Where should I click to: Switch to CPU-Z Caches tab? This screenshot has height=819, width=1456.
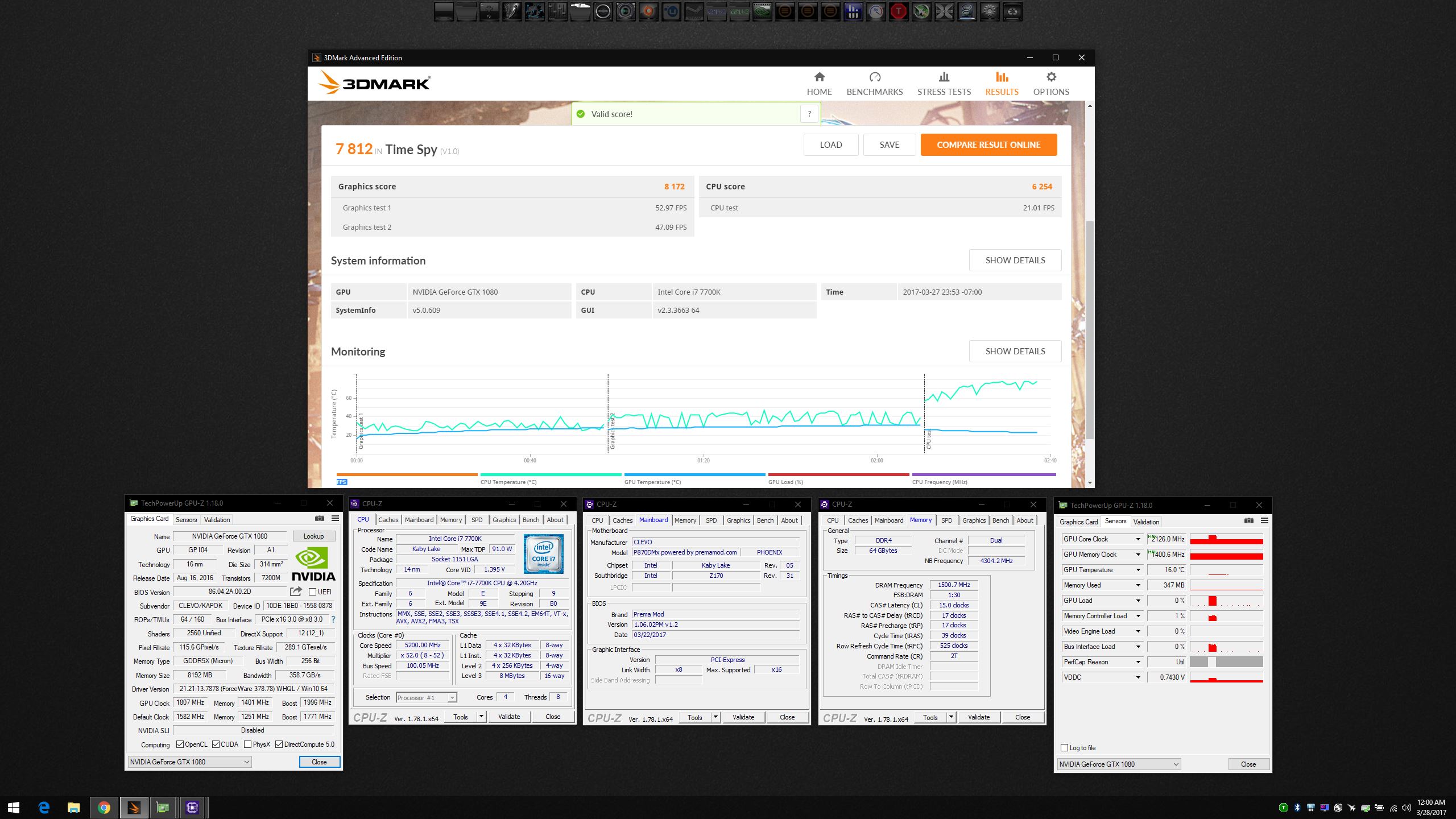(x=388, y=520)
